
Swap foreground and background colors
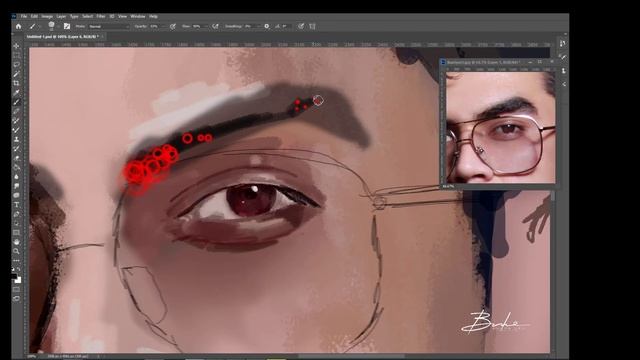pos(19,270)
